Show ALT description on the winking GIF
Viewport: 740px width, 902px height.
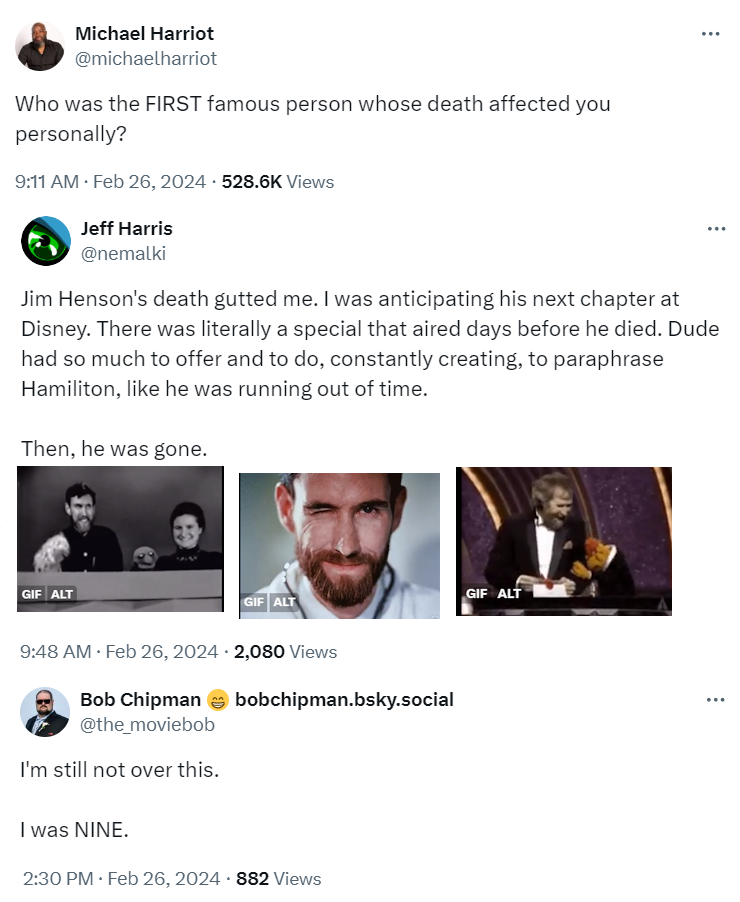click(285, 602)
